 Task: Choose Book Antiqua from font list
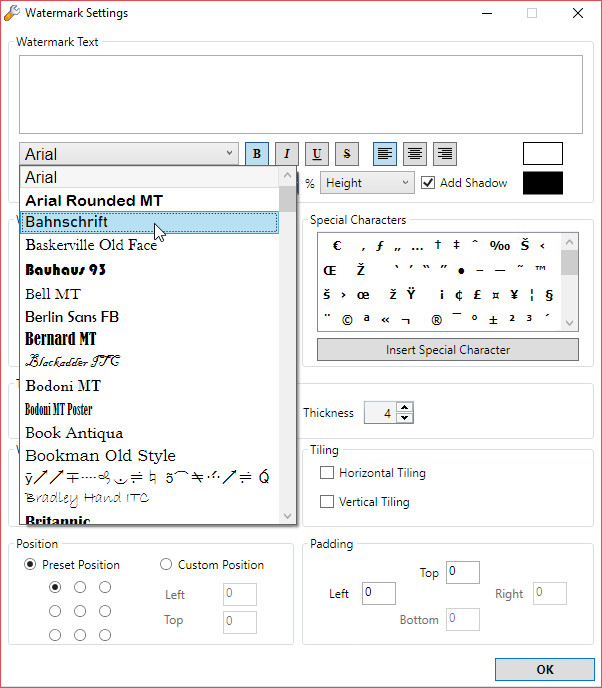150,433
